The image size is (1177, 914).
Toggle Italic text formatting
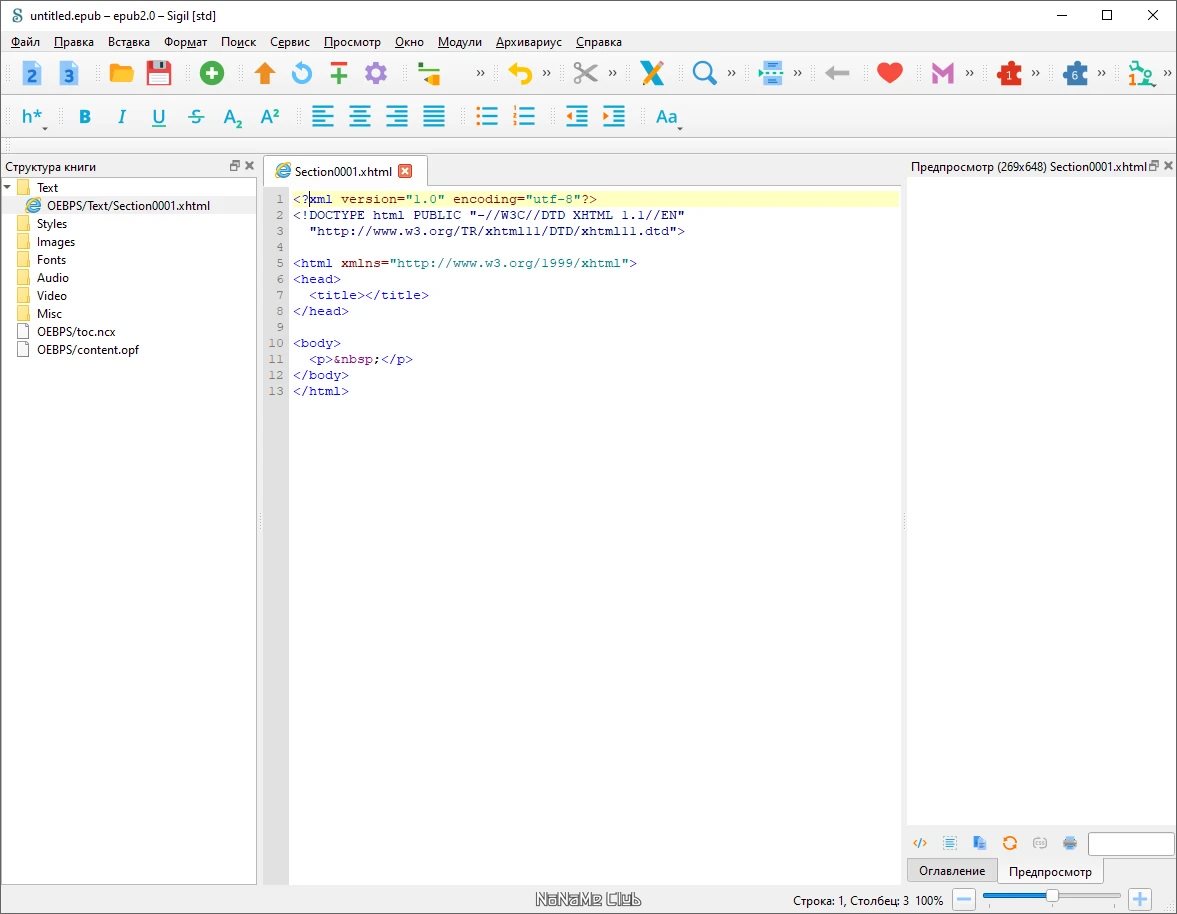(x=122, y=117)
